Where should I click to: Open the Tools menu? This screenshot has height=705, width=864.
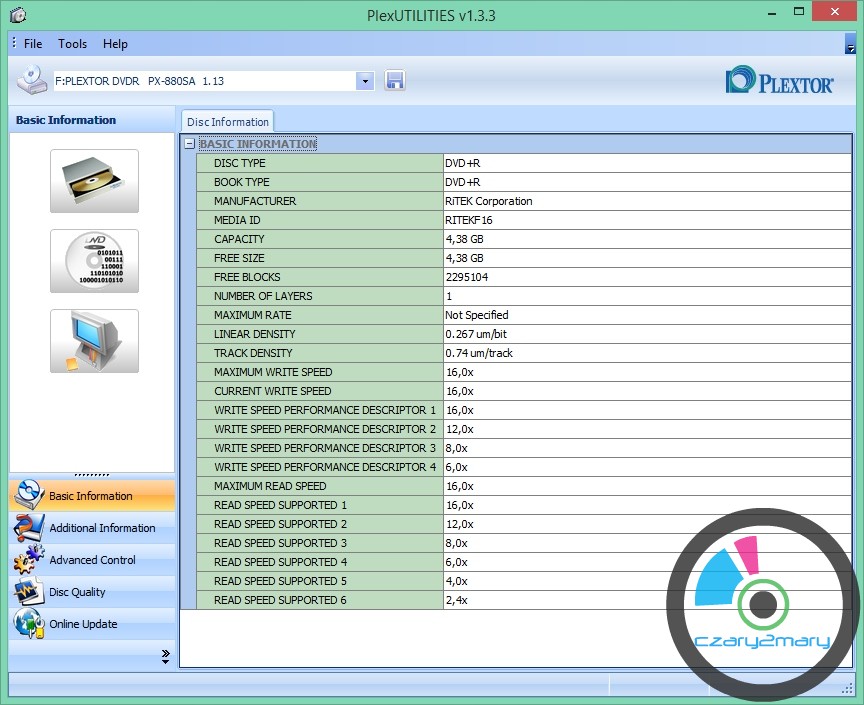pos(72,44)
